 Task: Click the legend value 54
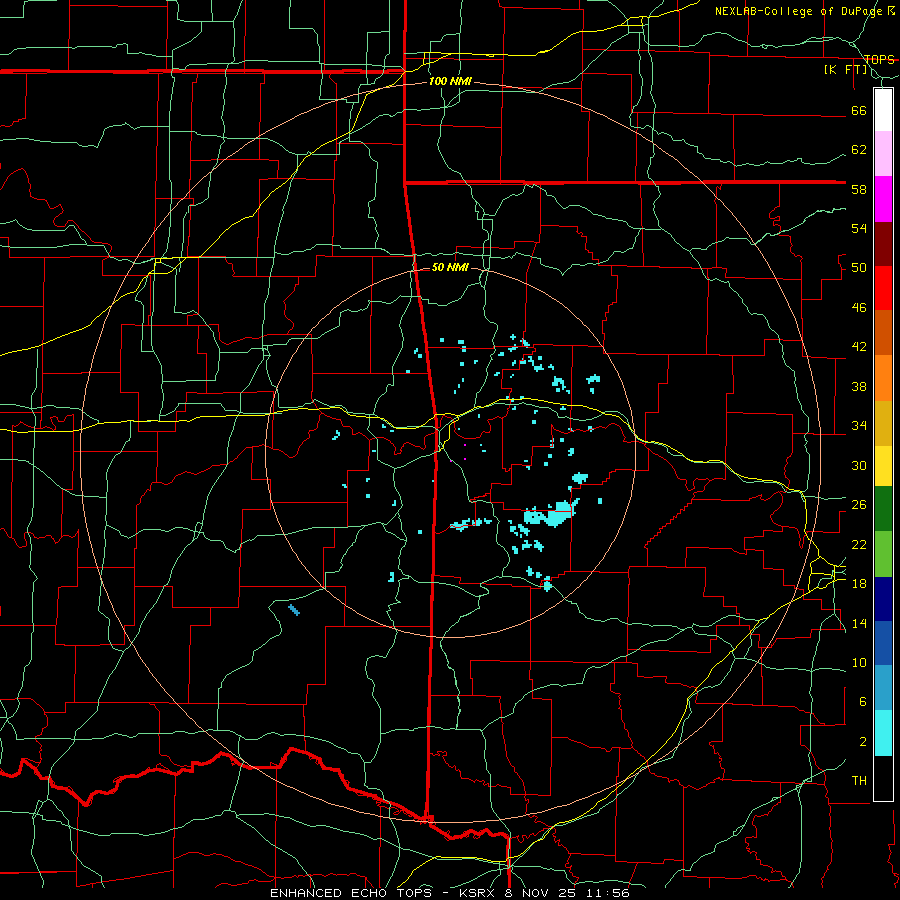(859, 228)
